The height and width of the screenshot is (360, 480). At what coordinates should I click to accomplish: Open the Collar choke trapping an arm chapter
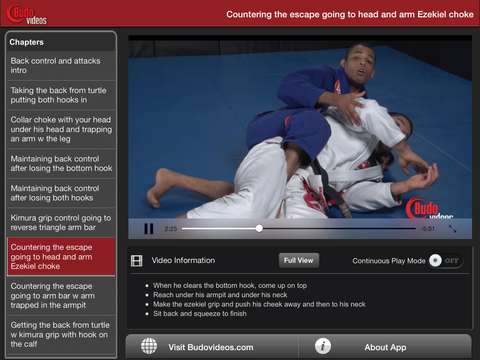[x=61, y=129]
